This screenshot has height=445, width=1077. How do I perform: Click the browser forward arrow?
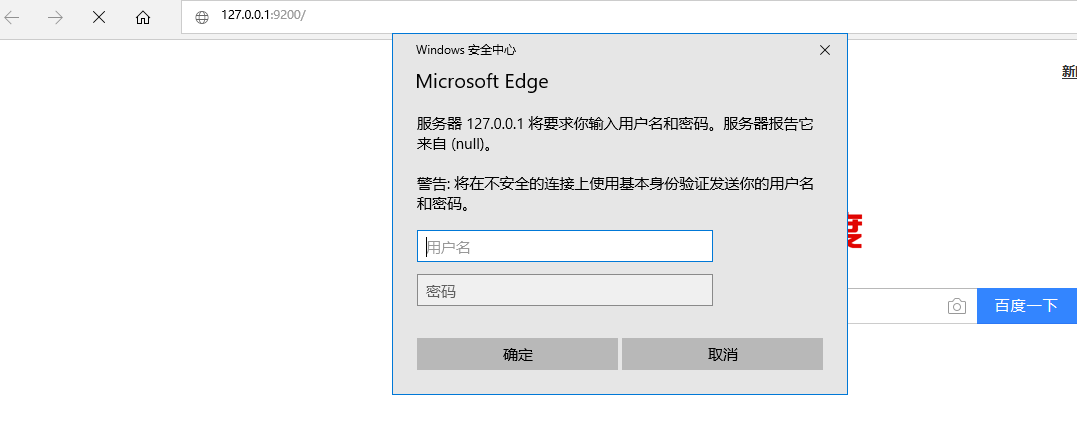[x=55, y=17]
